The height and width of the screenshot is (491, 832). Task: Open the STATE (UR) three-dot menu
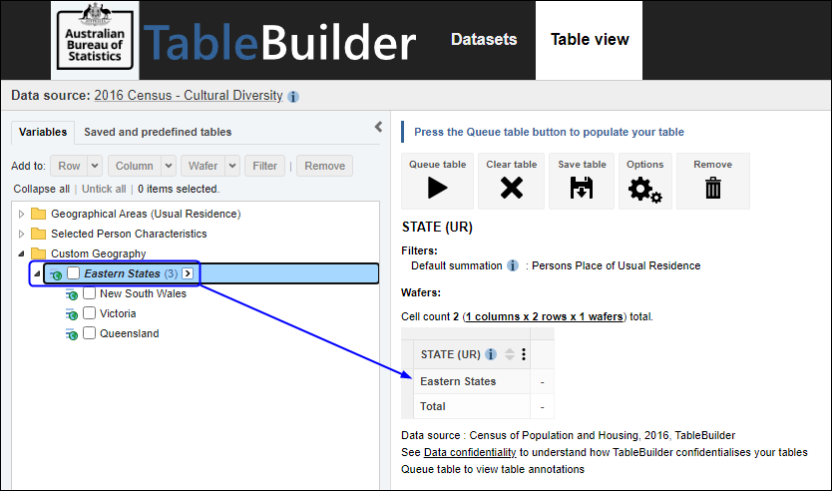(524, 354)
